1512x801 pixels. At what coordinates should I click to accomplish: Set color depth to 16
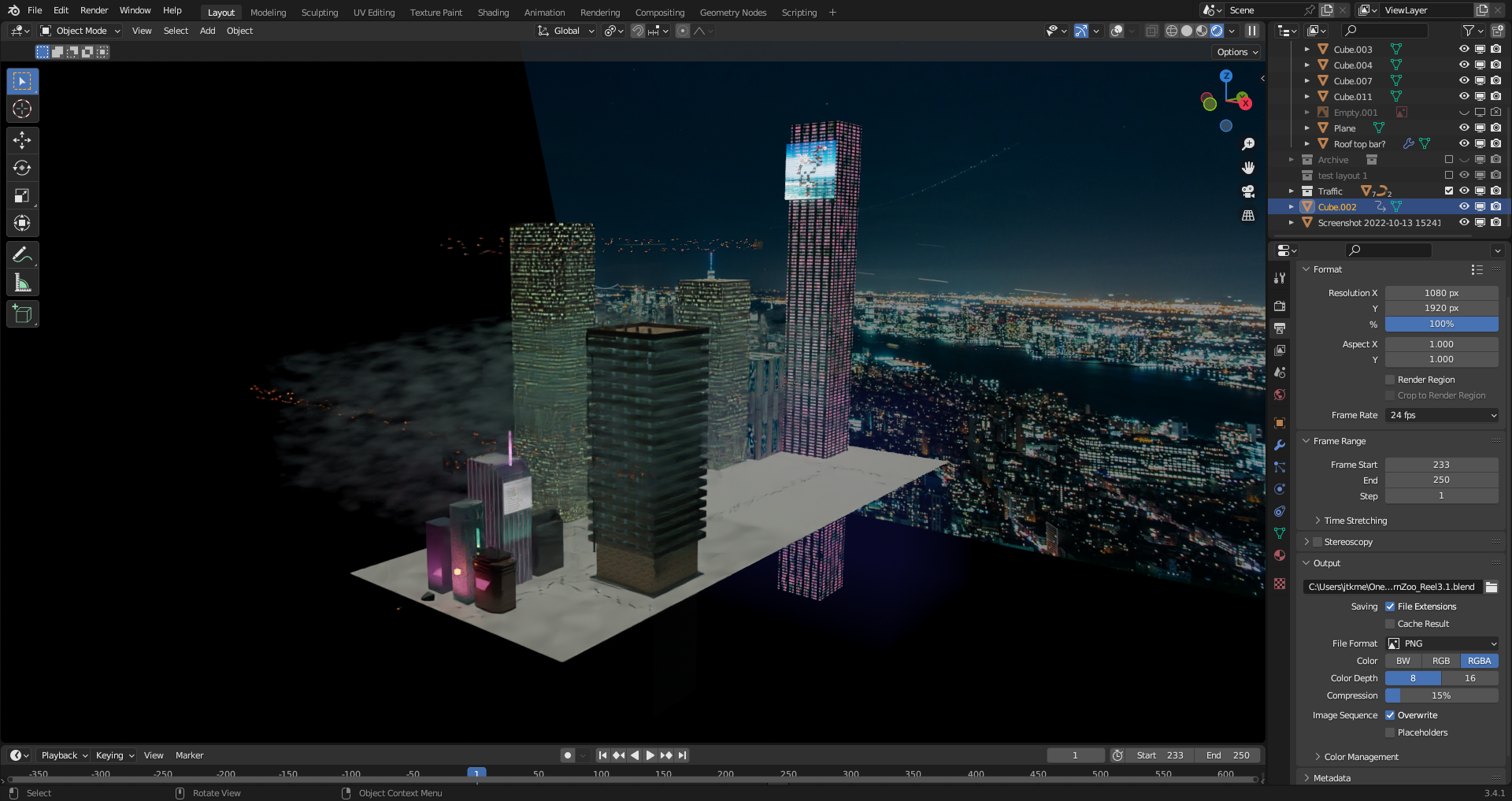click(1470, 678)
